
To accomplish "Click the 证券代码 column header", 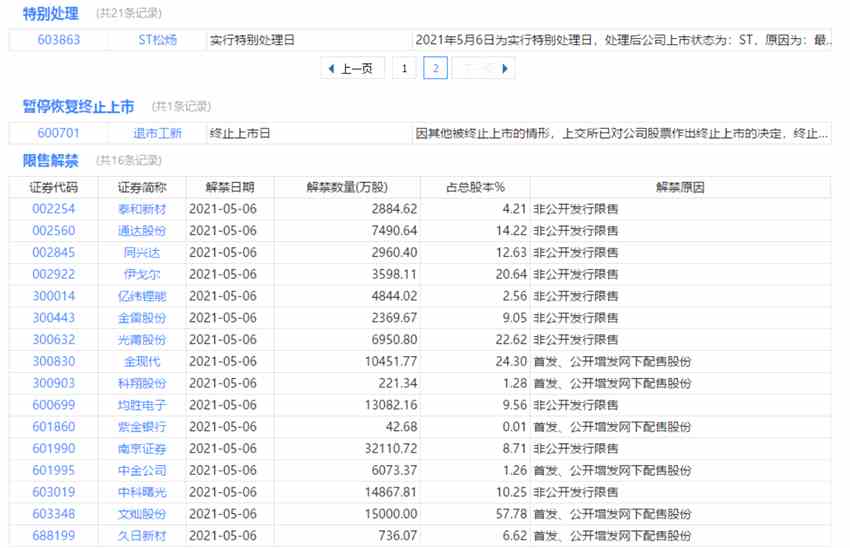I will [53, 188].
